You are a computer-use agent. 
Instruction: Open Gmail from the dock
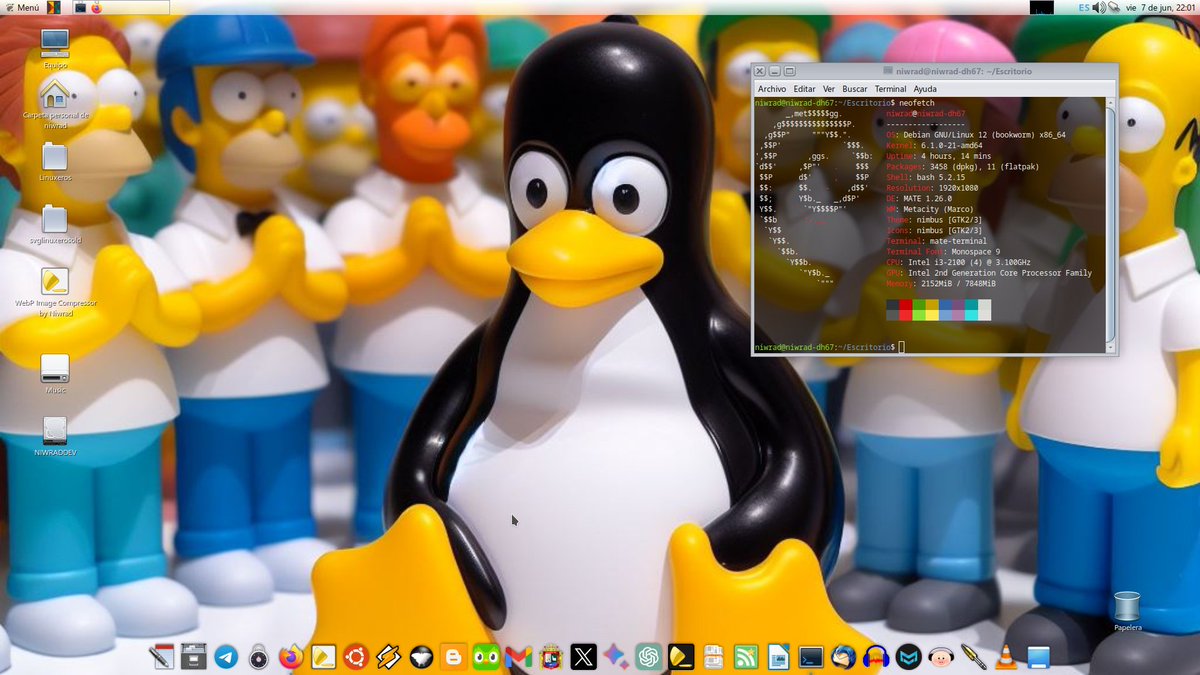click(x=518, y=657)
